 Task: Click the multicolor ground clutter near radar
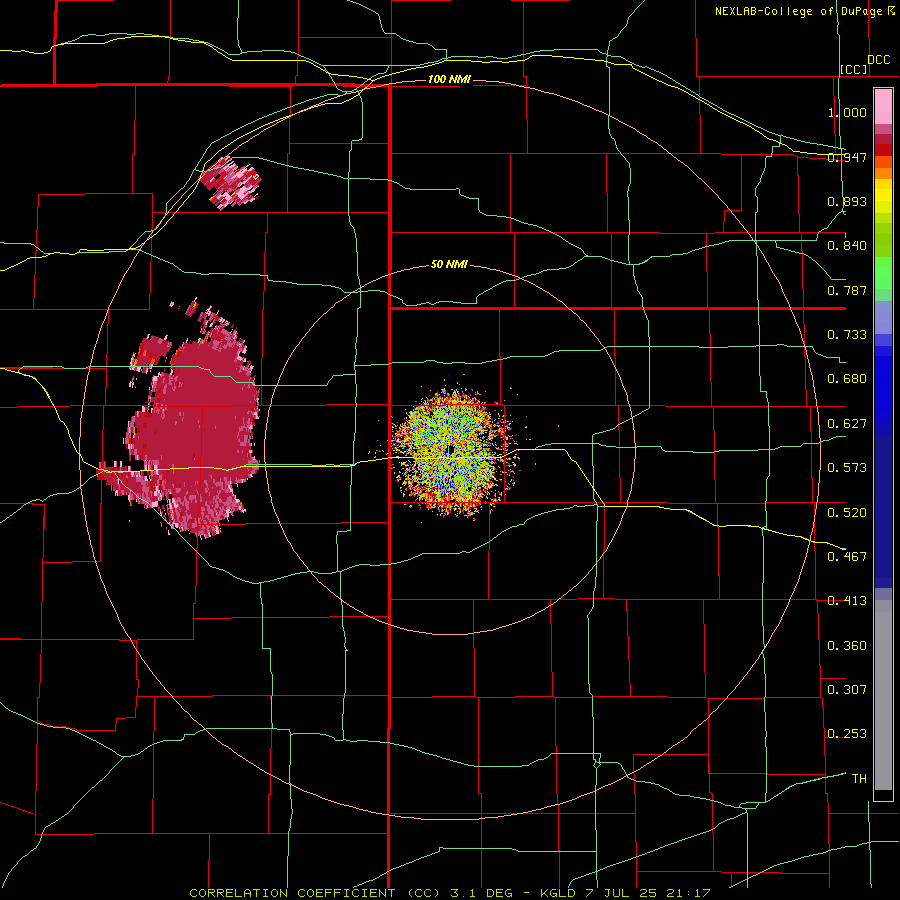point(455,451)
